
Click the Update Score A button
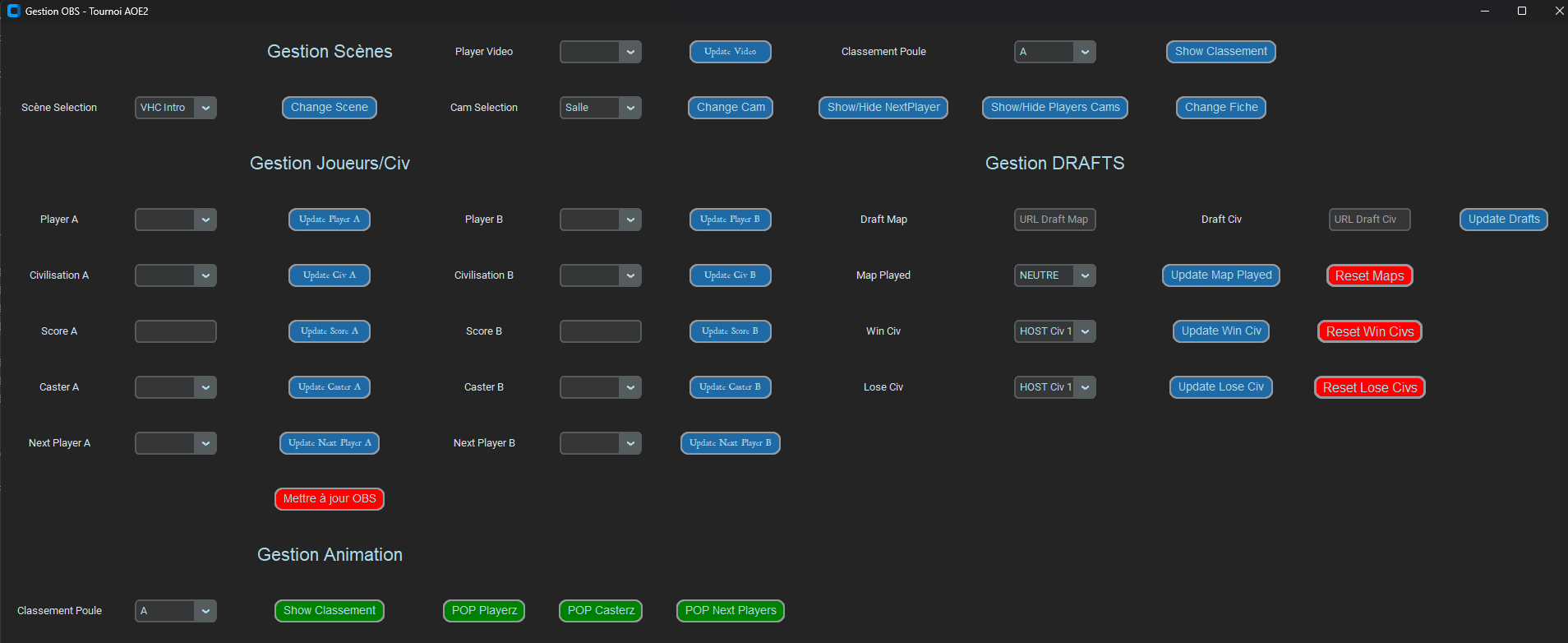[330, 331]
